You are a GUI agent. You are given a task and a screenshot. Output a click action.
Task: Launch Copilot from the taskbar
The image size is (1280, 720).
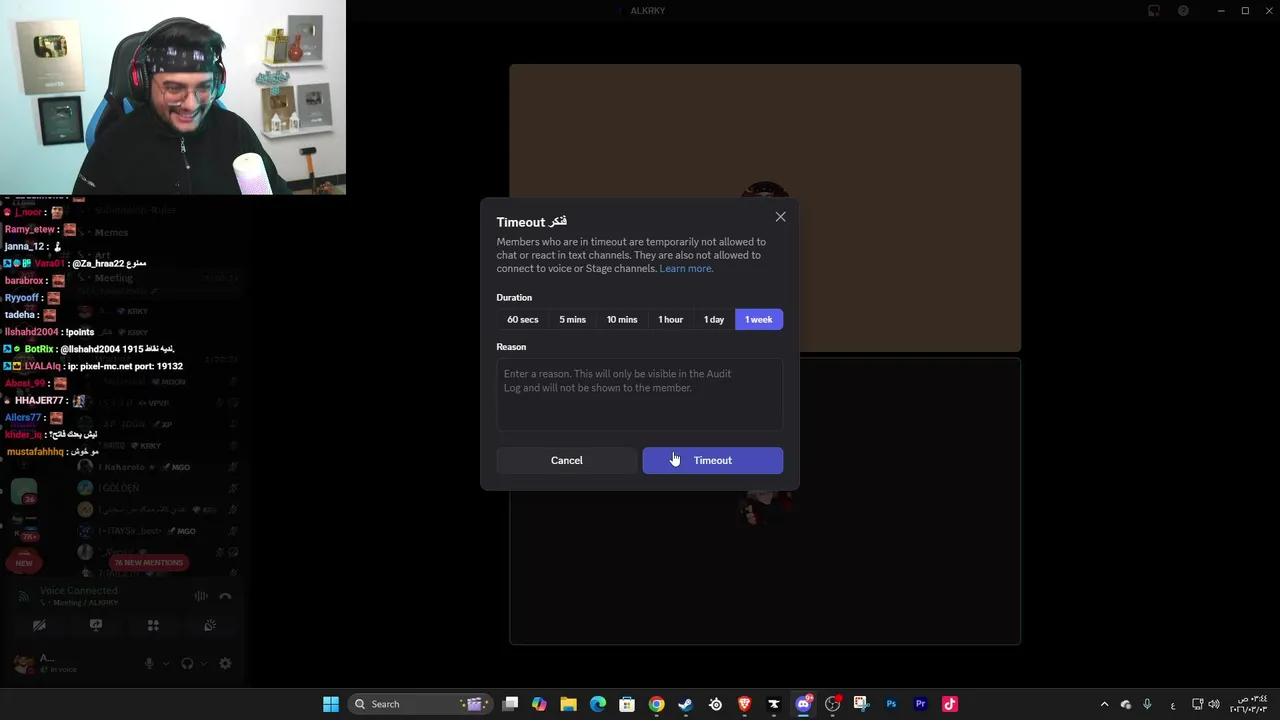[x=539, y=704]
